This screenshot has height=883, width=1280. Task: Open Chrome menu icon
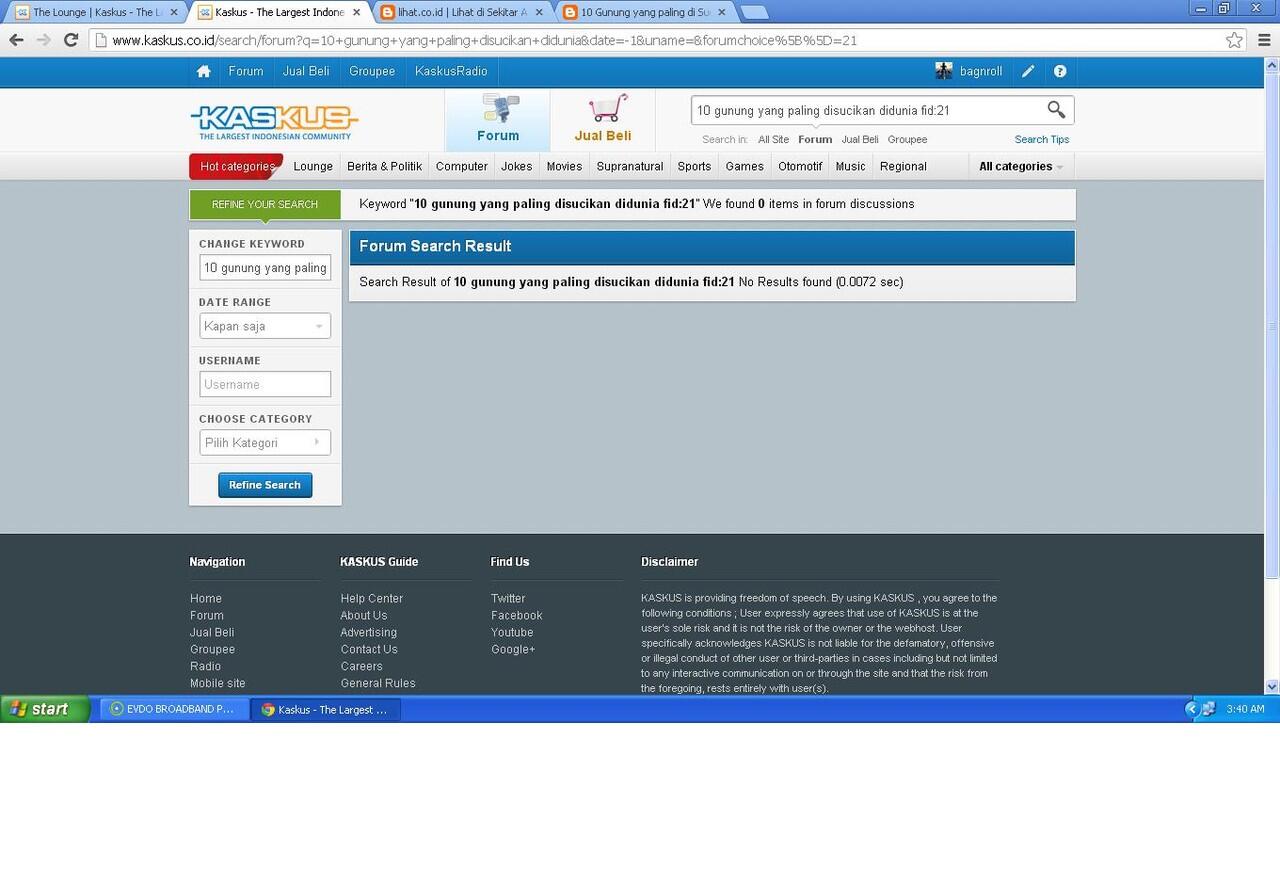[x=1264, y=40]
